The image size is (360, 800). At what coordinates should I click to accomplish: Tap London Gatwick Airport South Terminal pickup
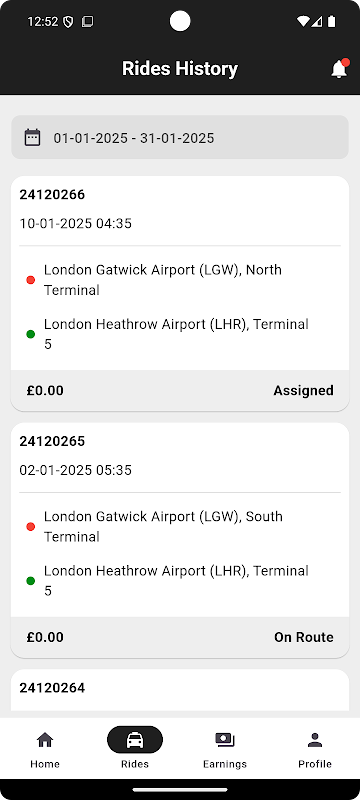pyautogui.click(x=163, y=526)
